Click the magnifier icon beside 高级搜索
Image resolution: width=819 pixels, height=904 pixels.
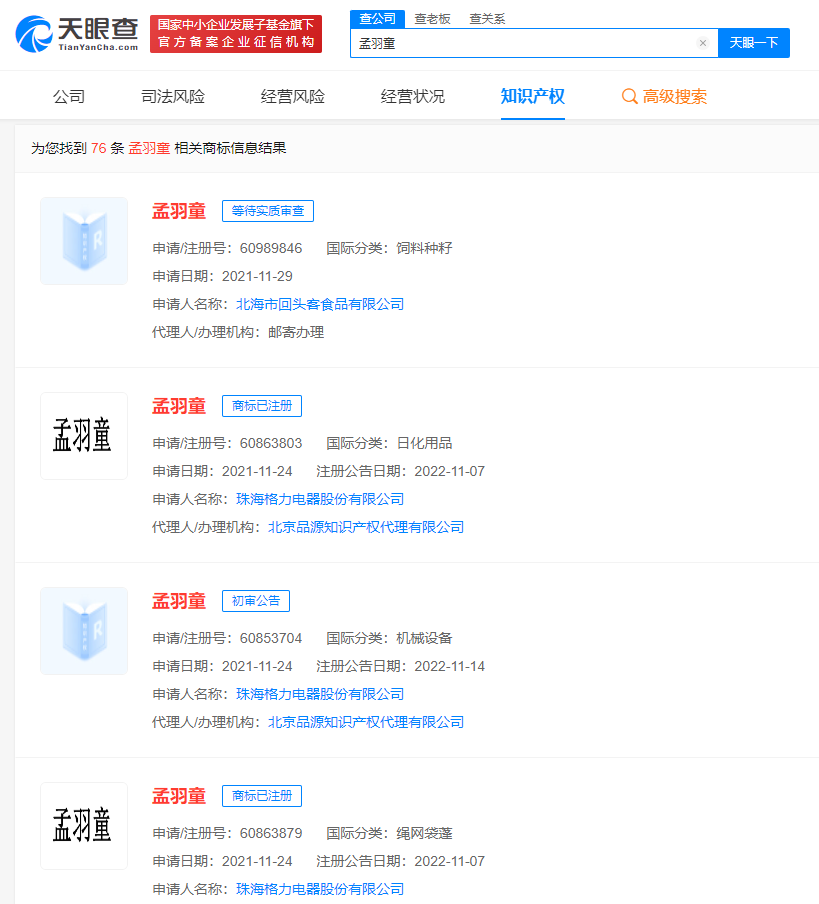coord(629,96)
